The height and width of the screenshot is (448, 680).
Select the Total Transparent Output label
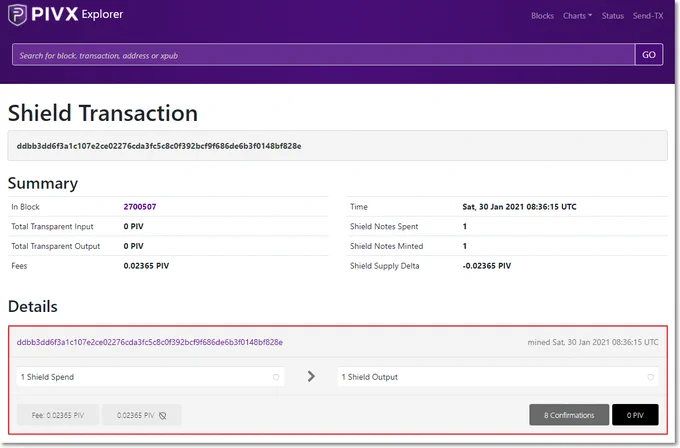[56, 246]
